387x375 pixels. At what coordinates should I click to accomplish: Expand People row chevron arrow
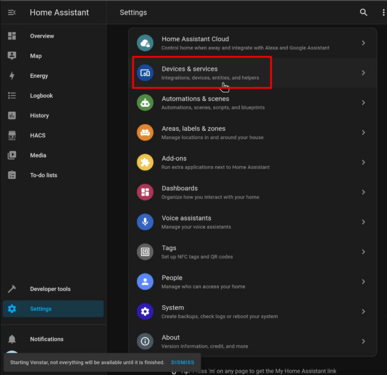[363, 282]
